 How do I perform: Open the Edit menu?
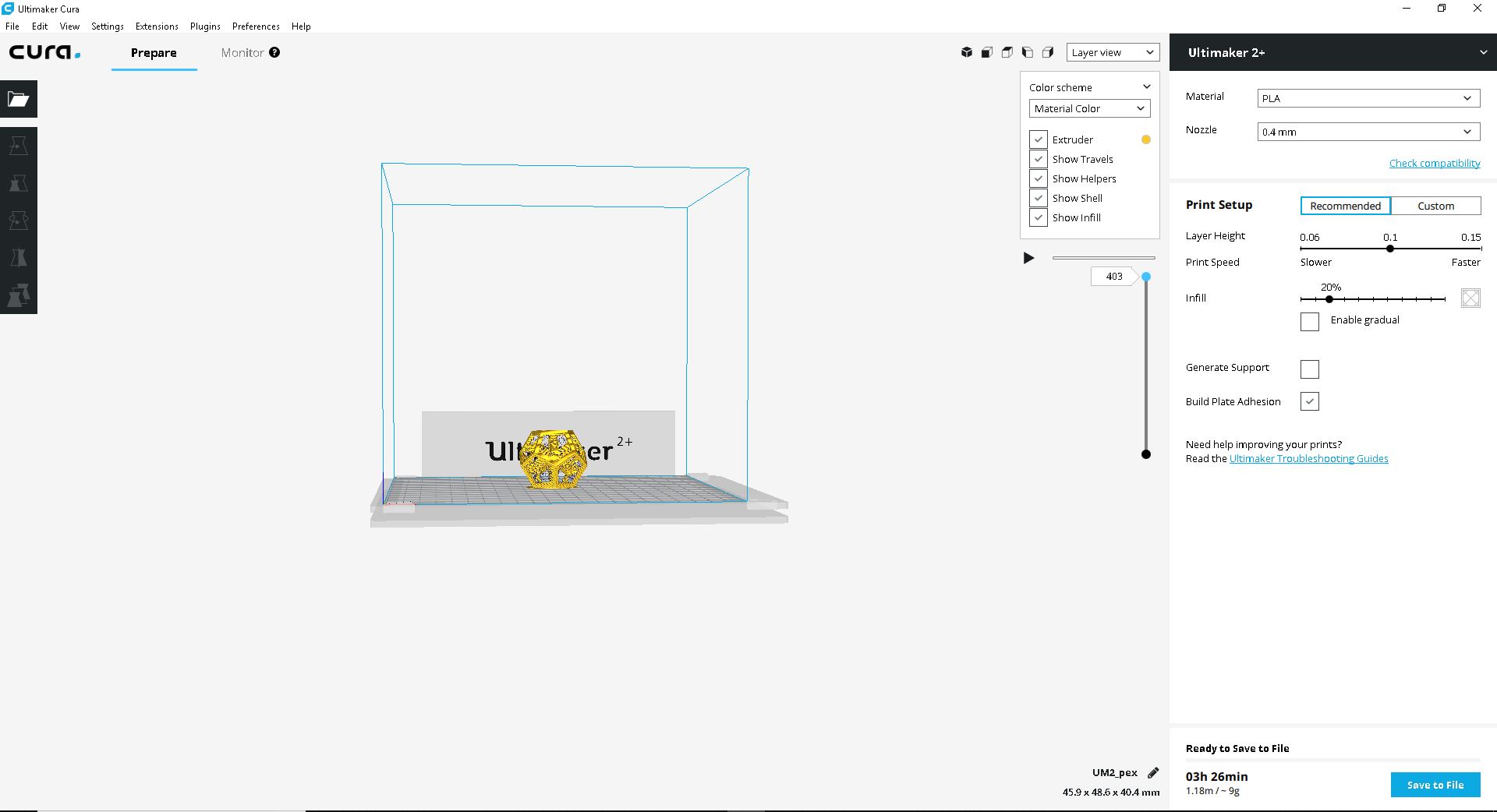pyautogui.click(x=40, y=26)
